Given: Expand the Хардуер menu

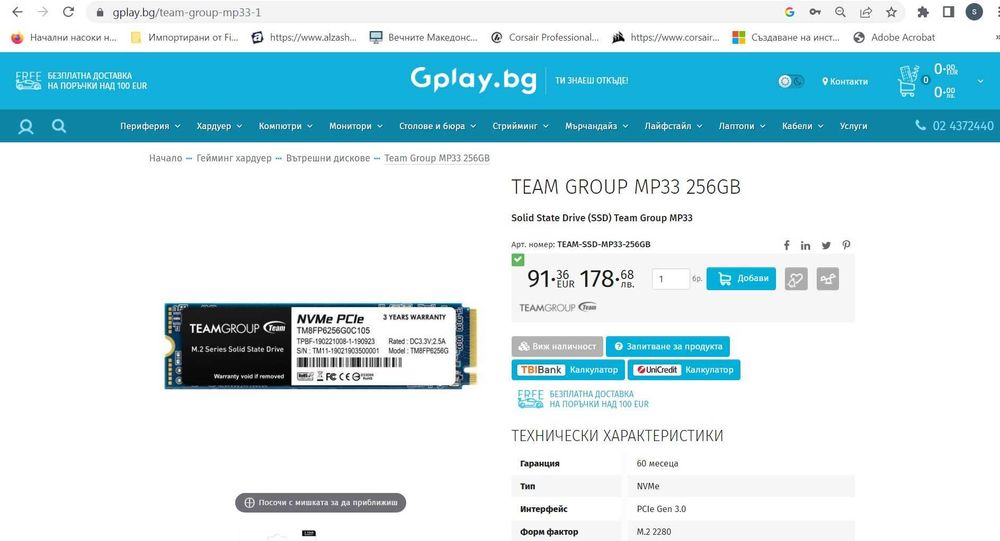Looking at the screenshot, I should 219,126.
